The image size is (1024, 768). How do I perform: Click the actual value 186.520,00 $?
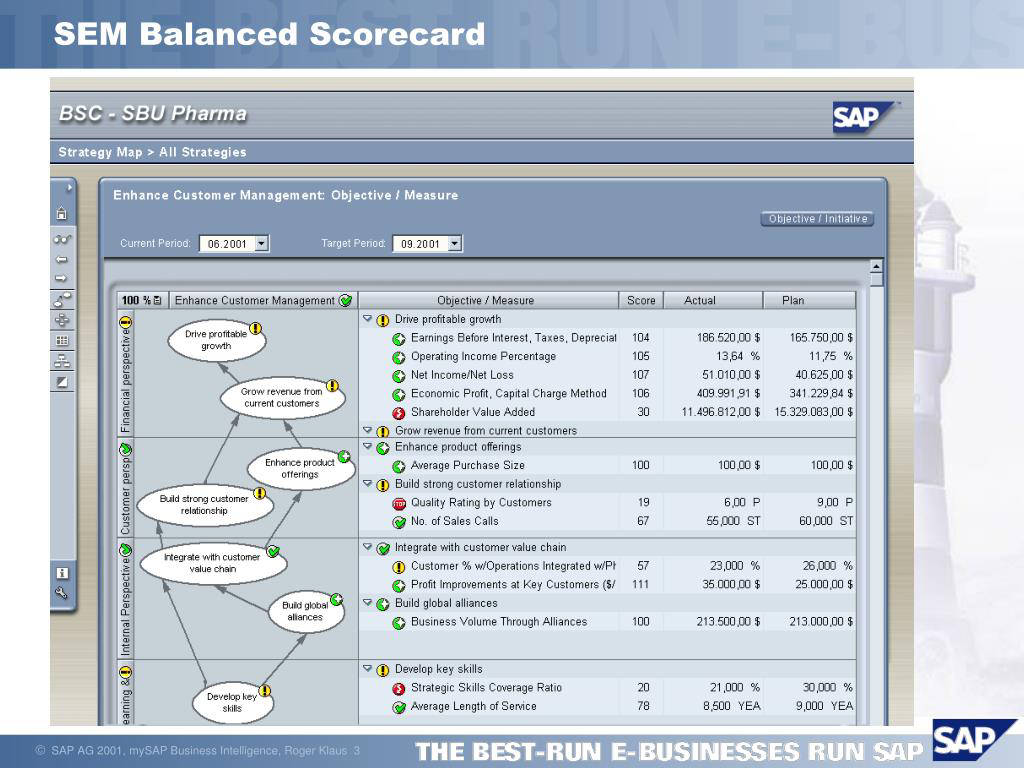[728, 338]
